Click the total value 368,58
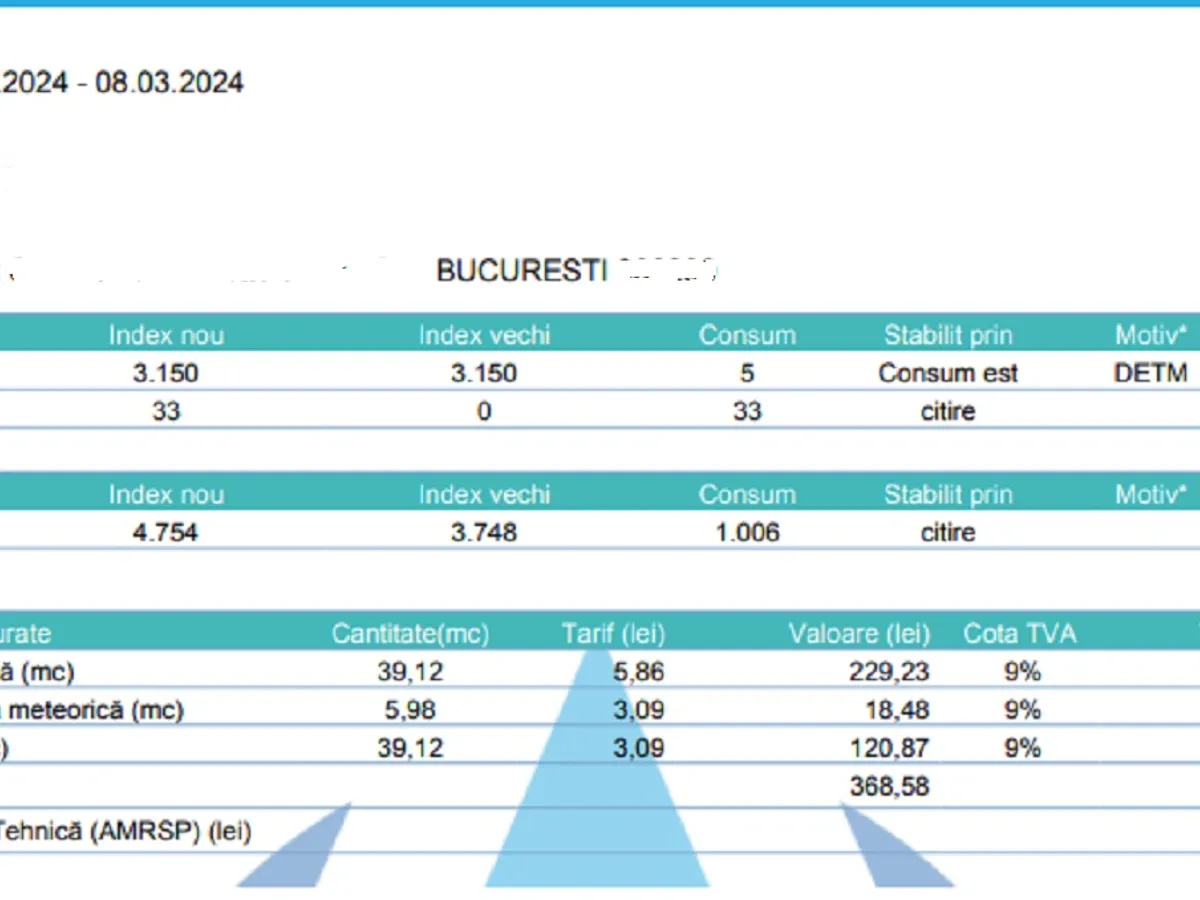1200x900 pixels. [889, 787]
